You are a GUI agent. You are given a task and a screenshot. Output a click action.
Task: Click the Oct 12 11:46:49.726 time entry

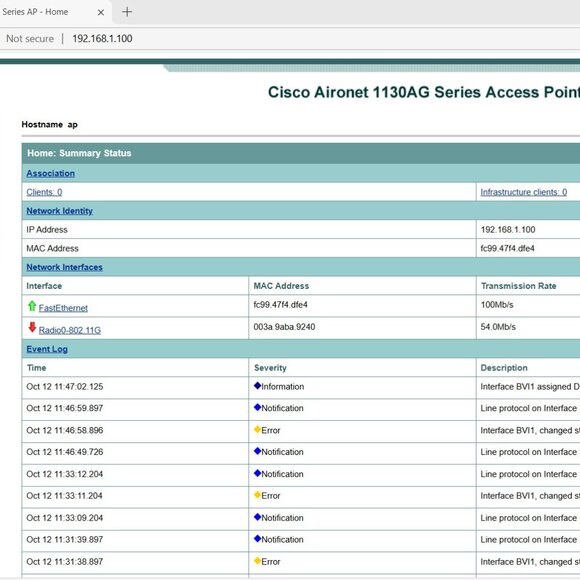65,452
